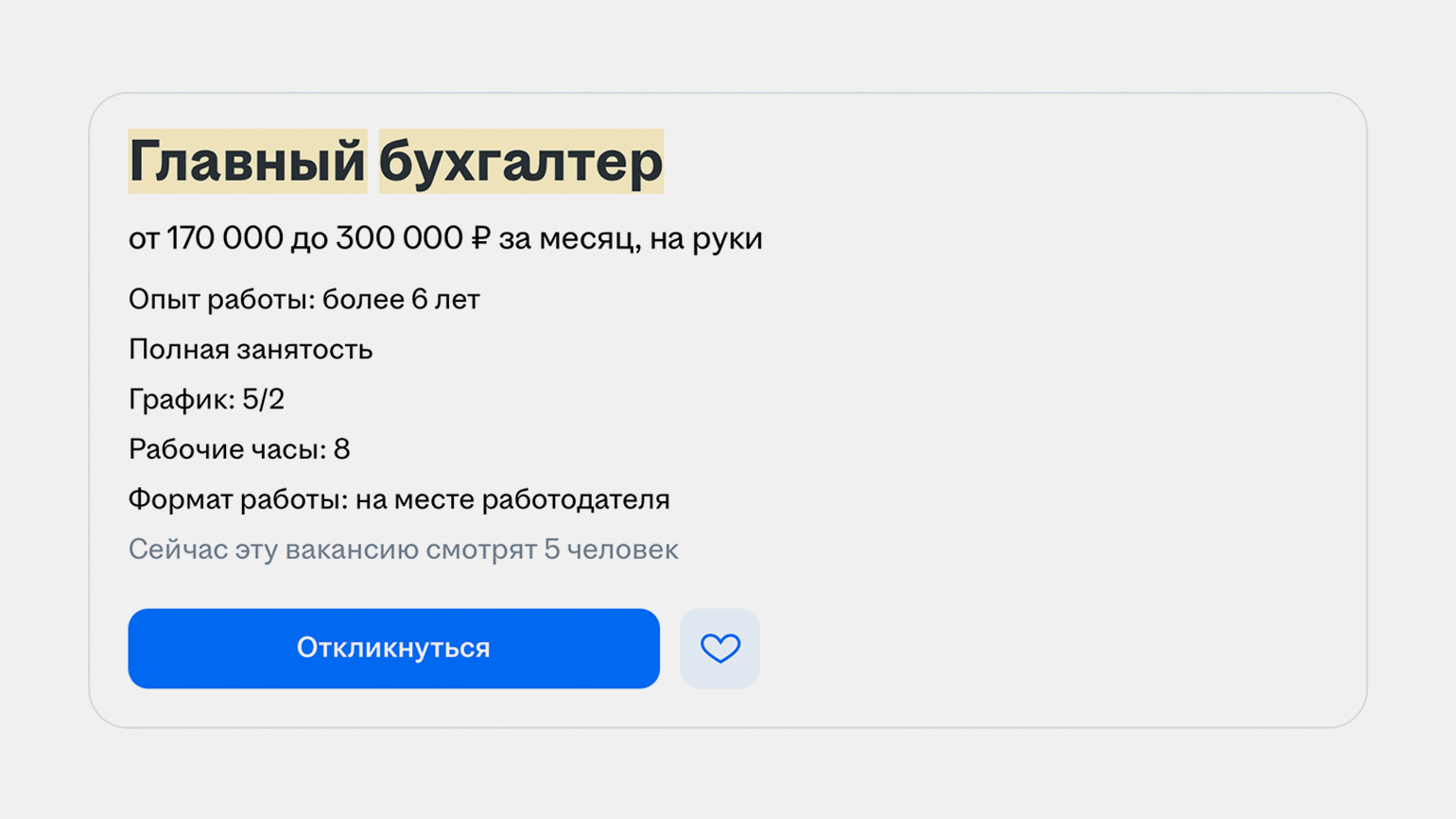
Task: Select the lower salary figure 170 000
Action: [225, 238]
